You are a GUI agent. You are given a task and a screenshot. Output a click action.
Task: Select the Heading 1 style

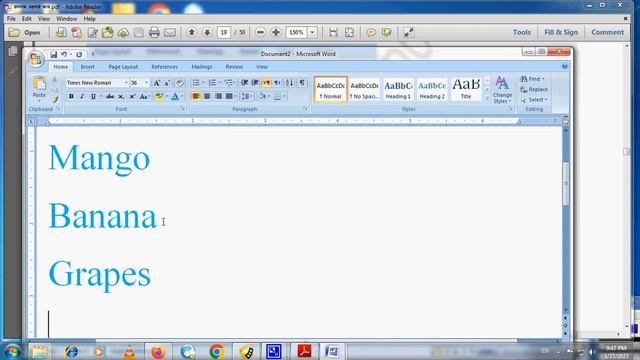click(x=398, y=89)
